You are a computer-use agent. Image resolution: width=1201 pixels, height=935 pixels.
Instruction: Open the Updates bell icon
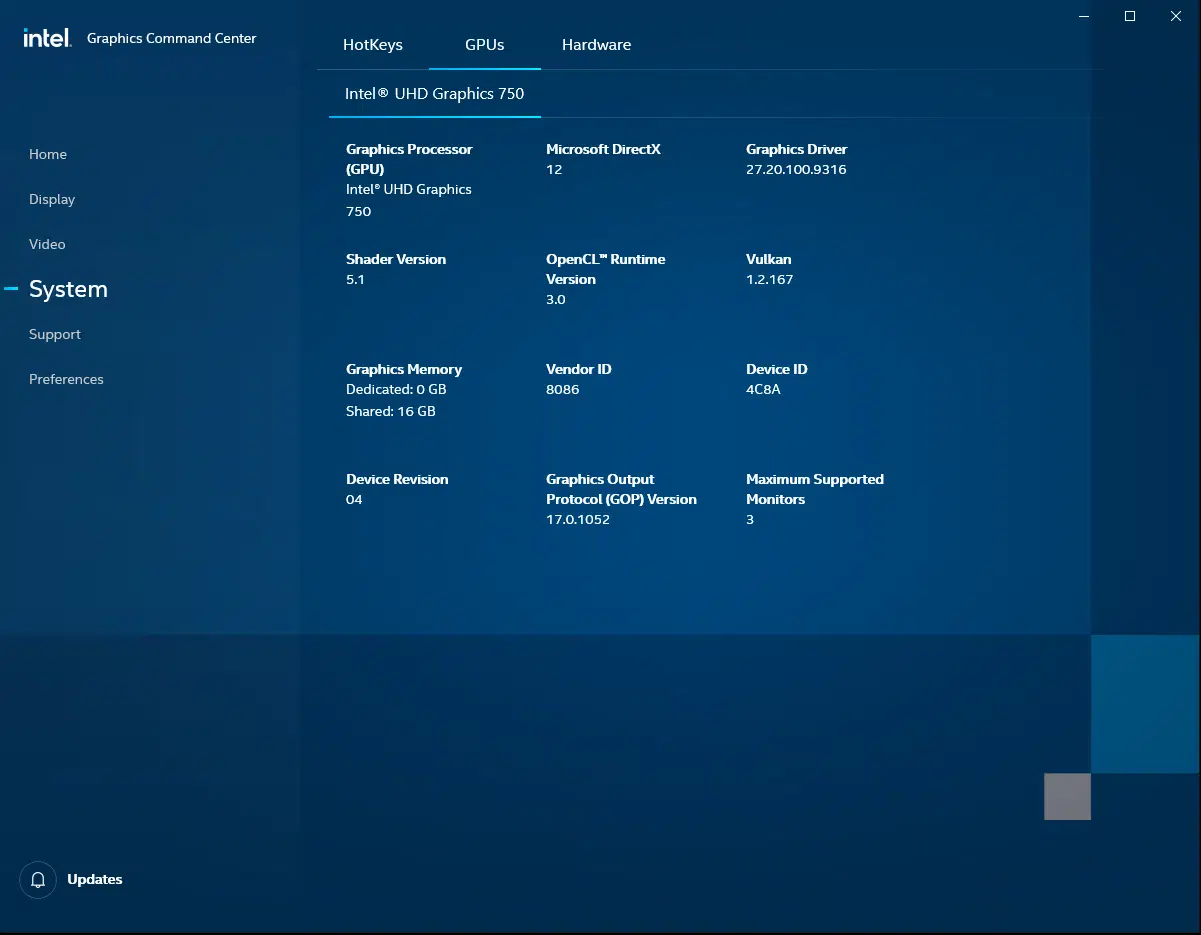pos(38,880)
